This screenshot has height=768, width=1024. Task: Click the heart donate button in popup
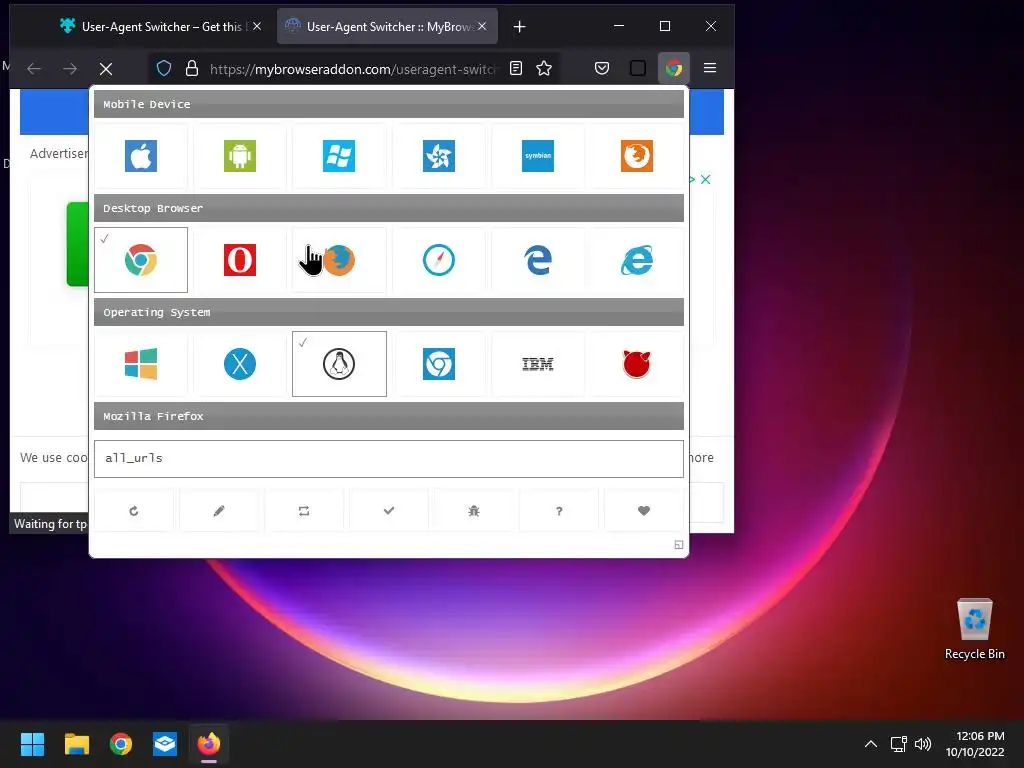click(644, 511)
